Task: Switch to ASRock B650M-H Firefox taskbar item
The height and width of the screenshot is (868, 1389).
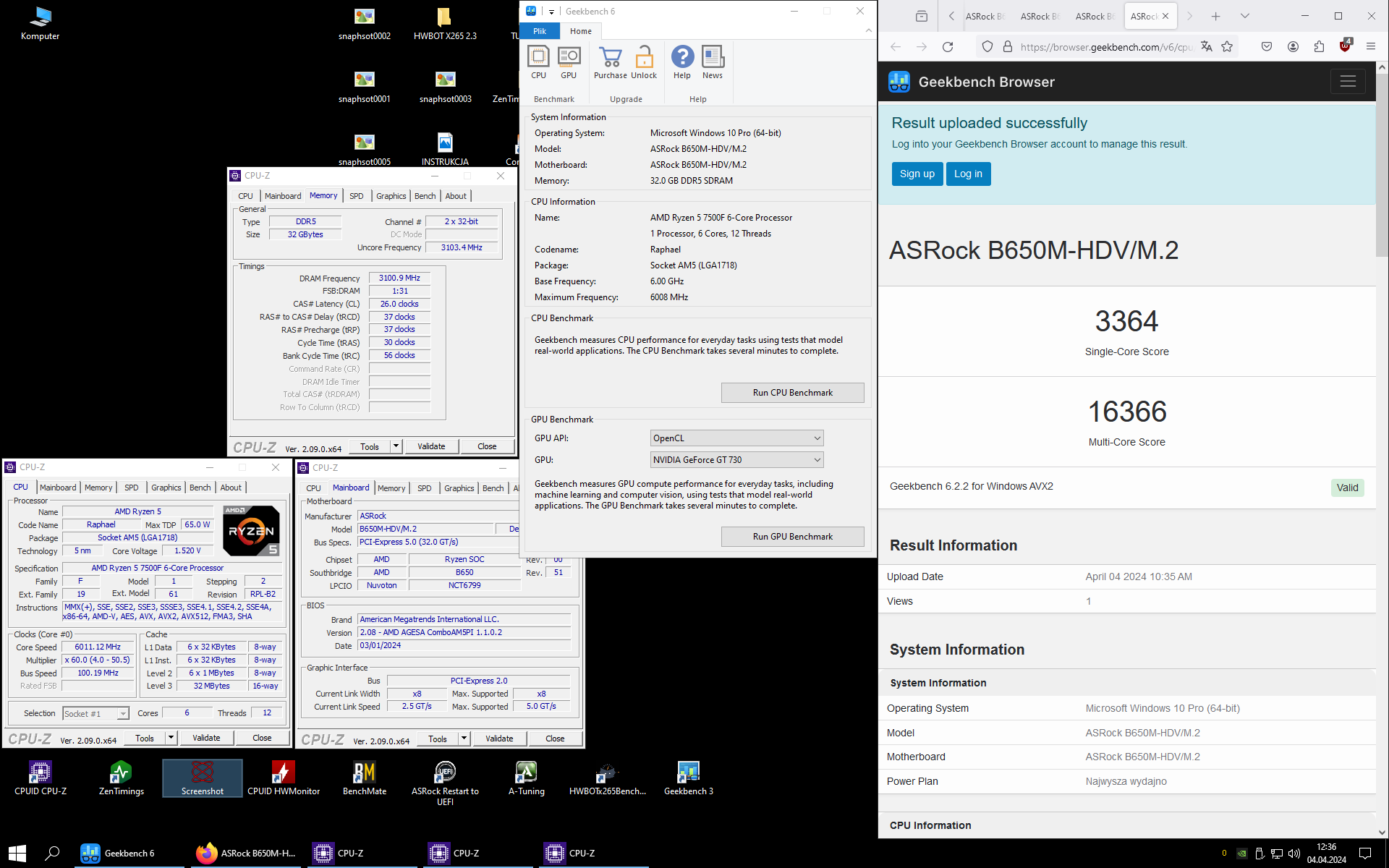Action: [x=246, y=854]
